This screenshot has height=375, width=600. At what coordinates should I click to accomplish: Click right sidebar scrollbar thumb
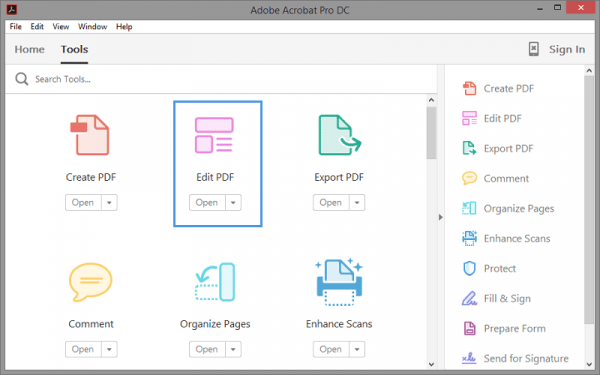[589, 200]
